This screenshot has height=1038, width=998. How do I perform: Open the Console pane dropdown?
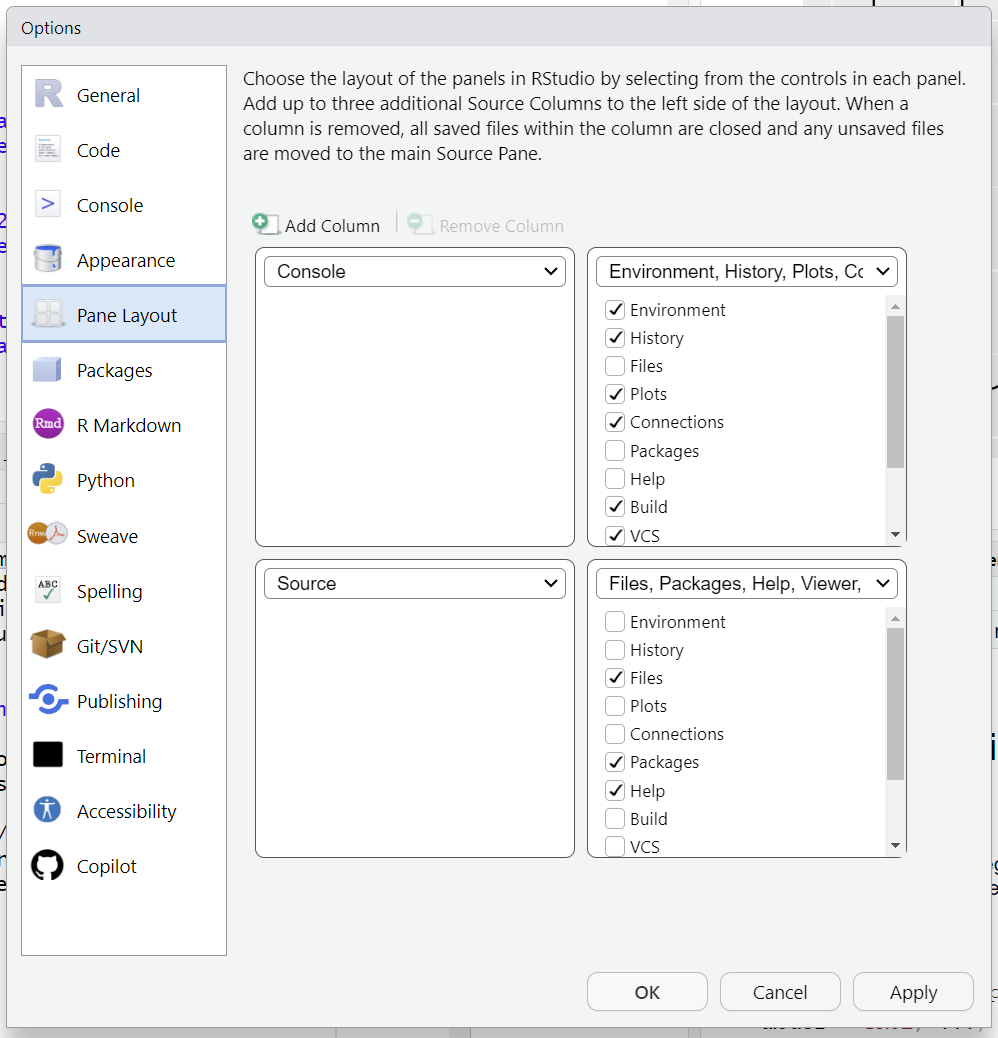(x=415, y=271)
